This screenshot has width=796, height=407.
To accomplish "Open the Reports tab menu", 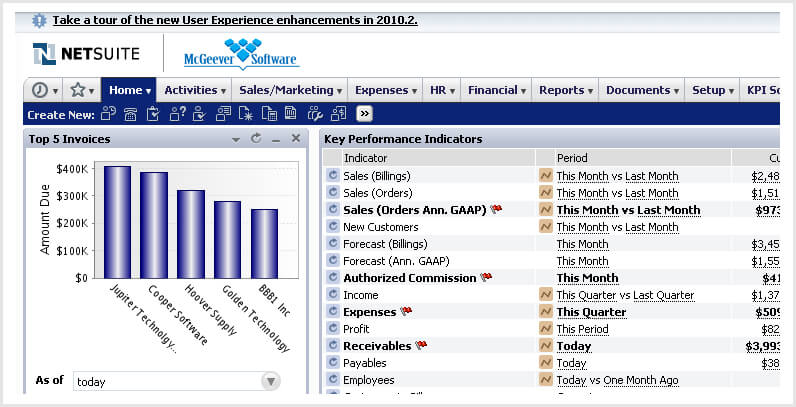I will pyautogui.click(x=566, y=90).
